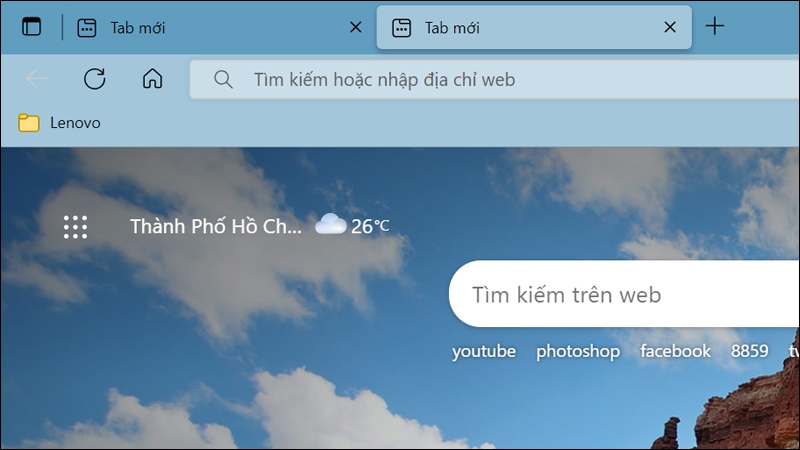
Task: Select the facebook search suggestion
Action: pyautogui.click(x=675, y=351)
